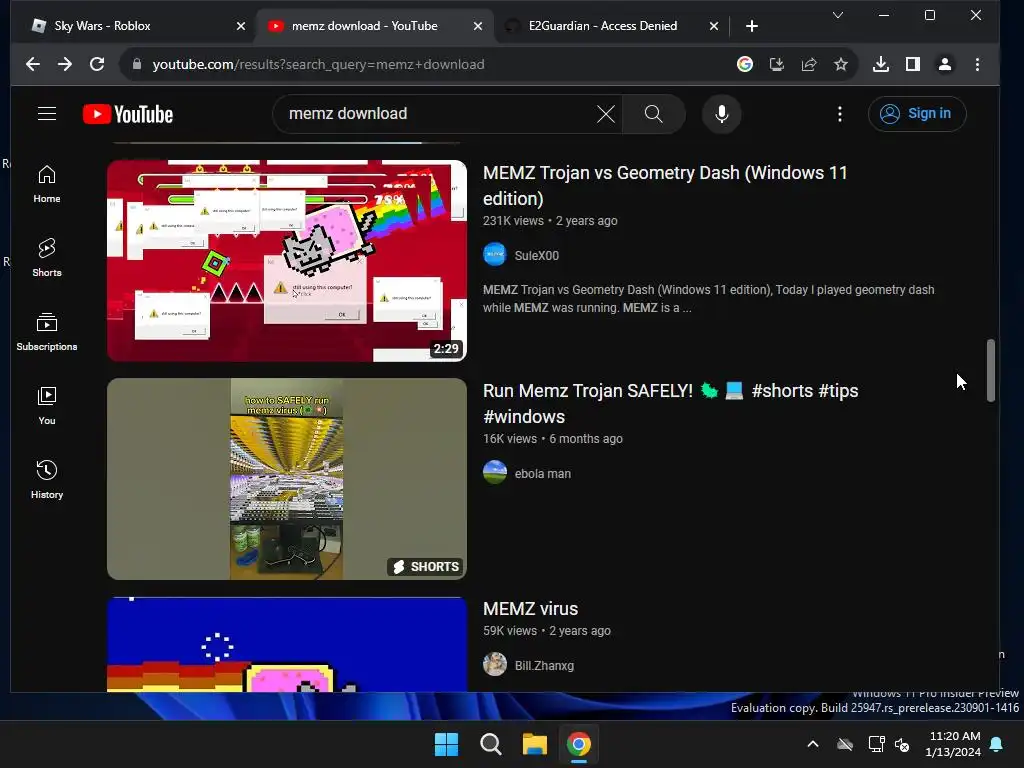1024x768 pixels.
Task: Open the network tray icon
Action: 876,744
